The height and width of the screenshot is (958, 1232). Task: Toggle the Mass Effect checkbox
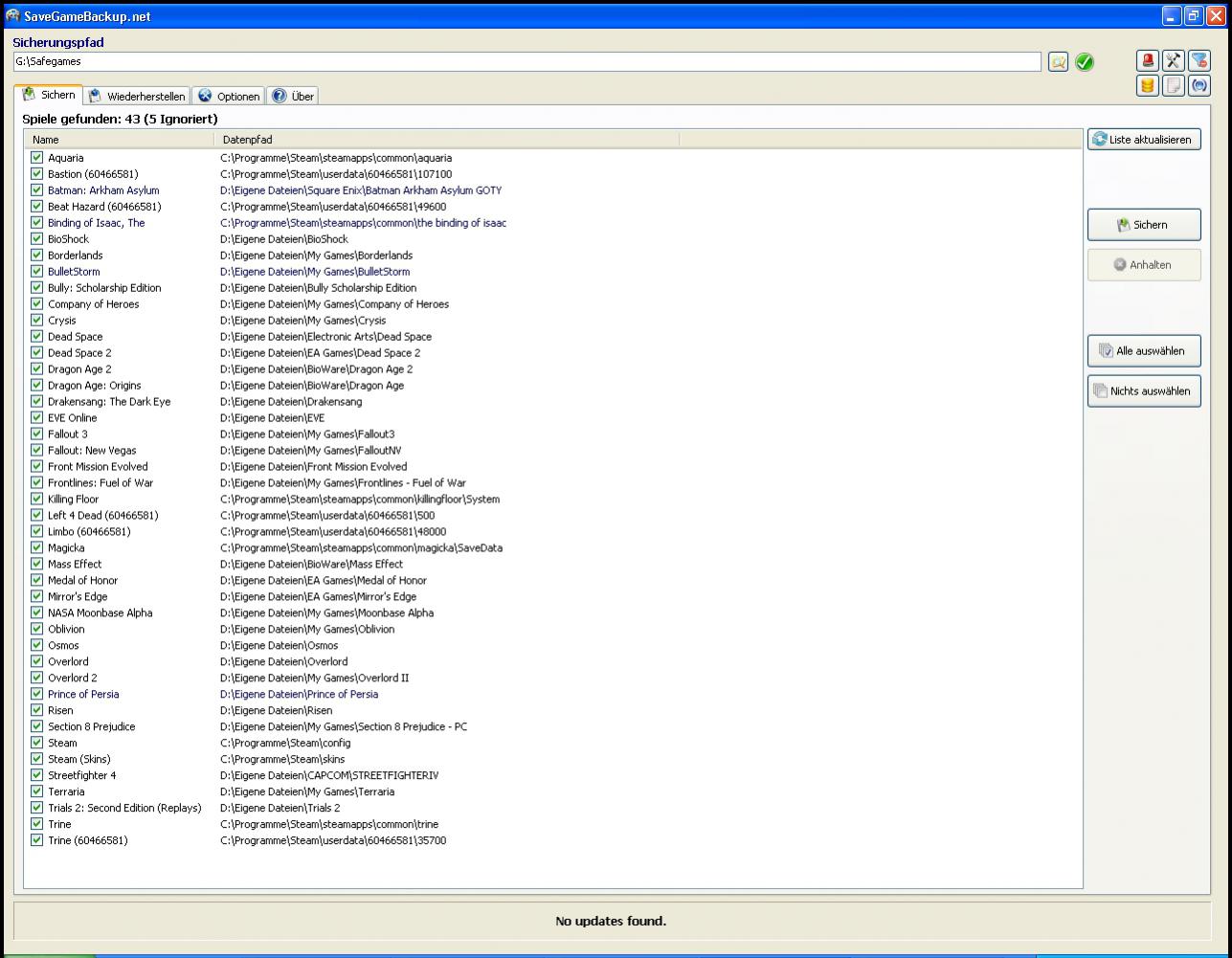pyautogui.click(x=37, y=565)
